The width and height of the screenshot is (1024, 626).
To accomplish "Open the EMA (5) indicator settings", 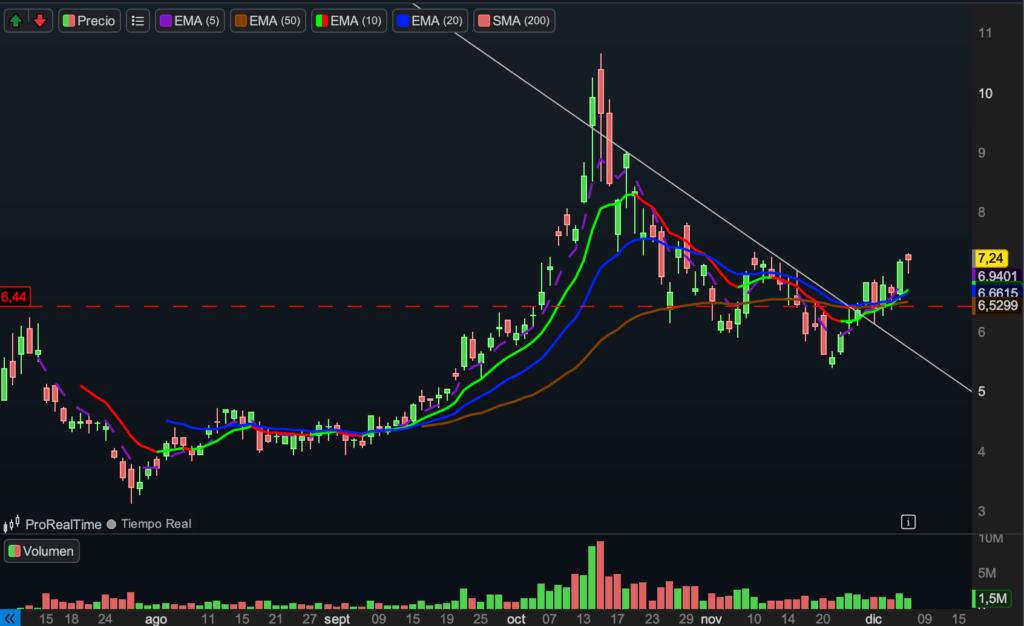I will click(x=190, y=20).
